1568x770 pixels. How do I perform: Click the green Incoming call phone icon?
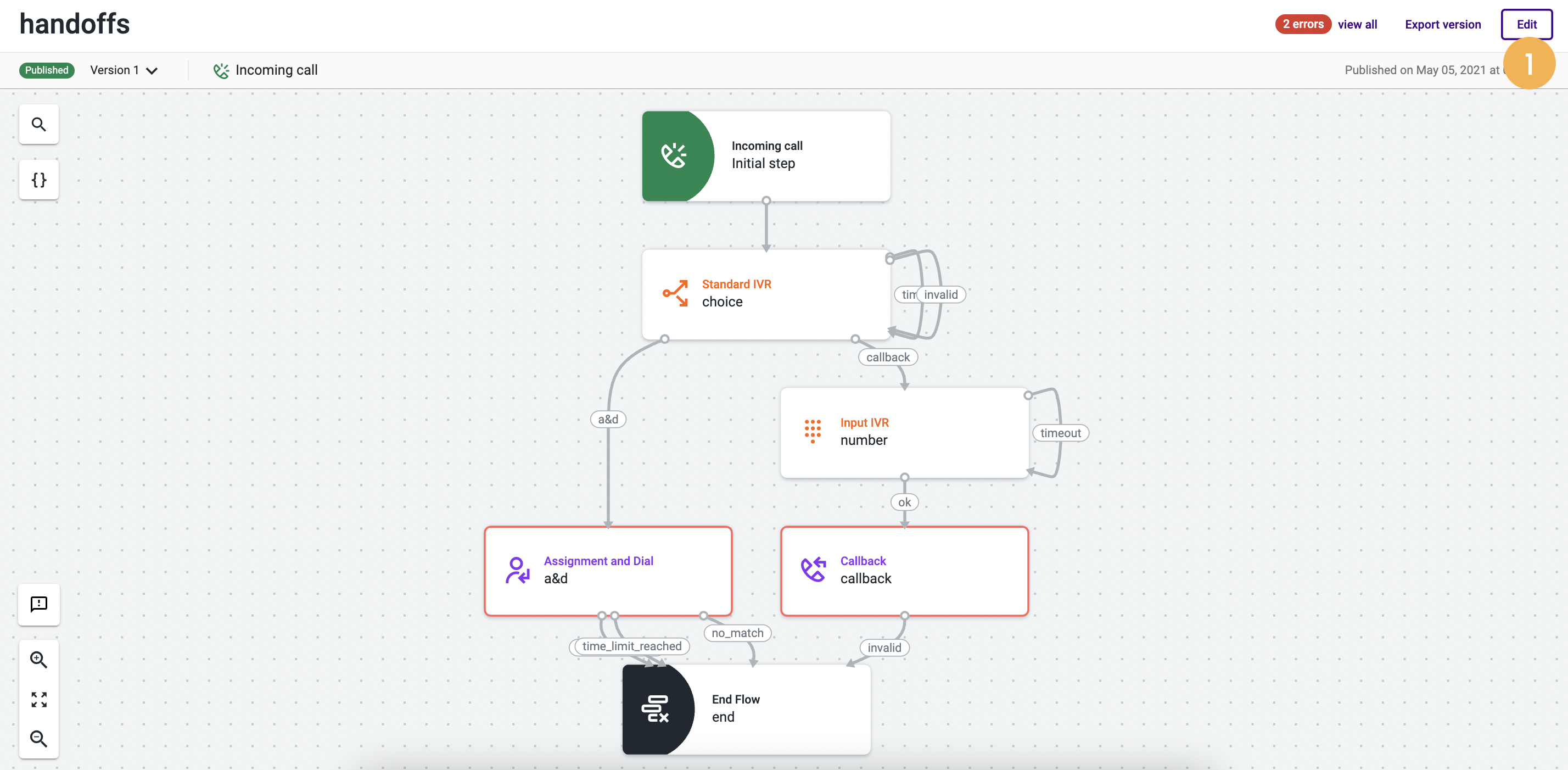674,156
